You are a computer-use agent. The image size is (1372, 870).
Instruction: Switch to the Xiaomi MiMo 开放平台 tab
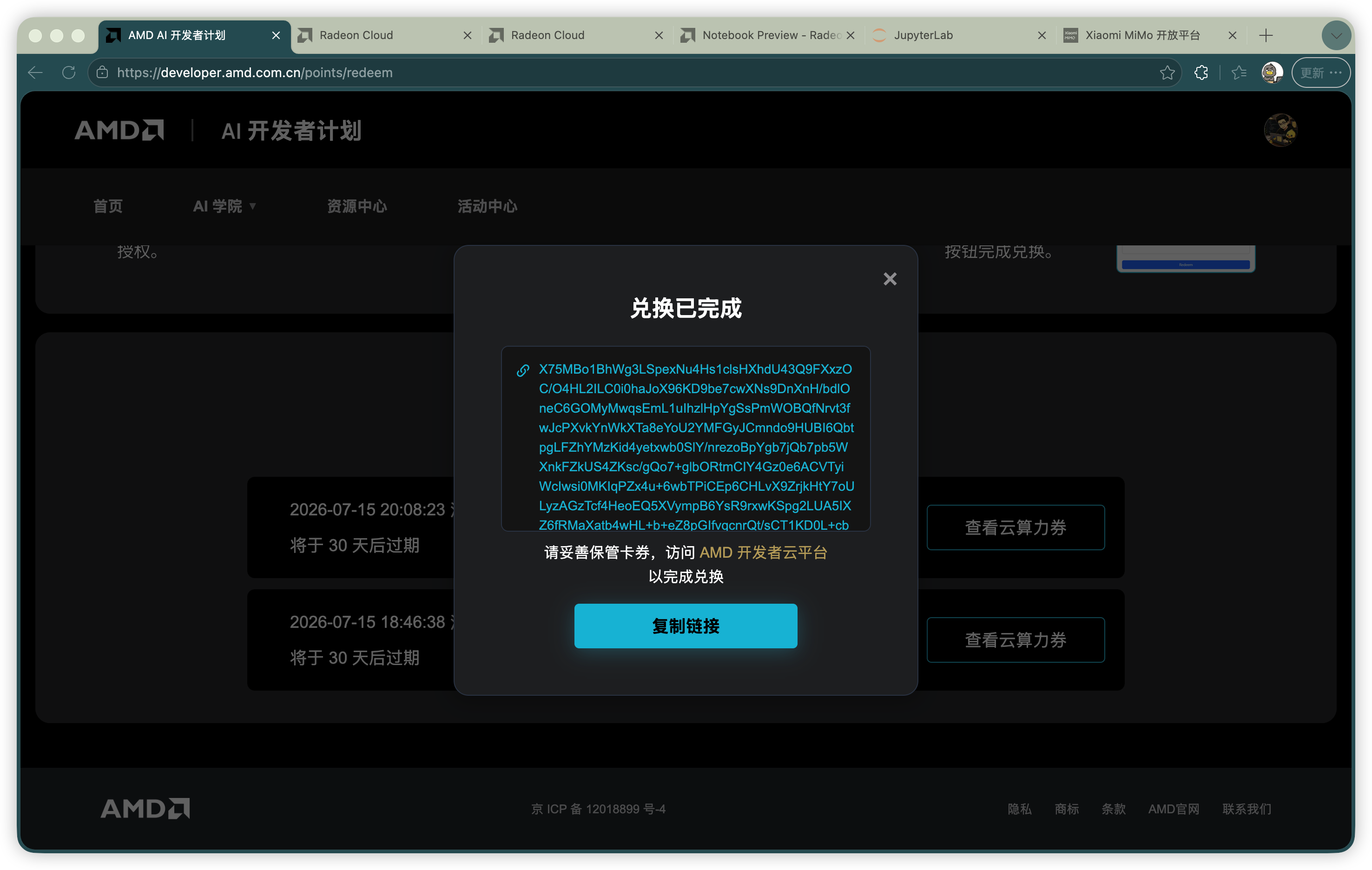[x=1151, y=35]
